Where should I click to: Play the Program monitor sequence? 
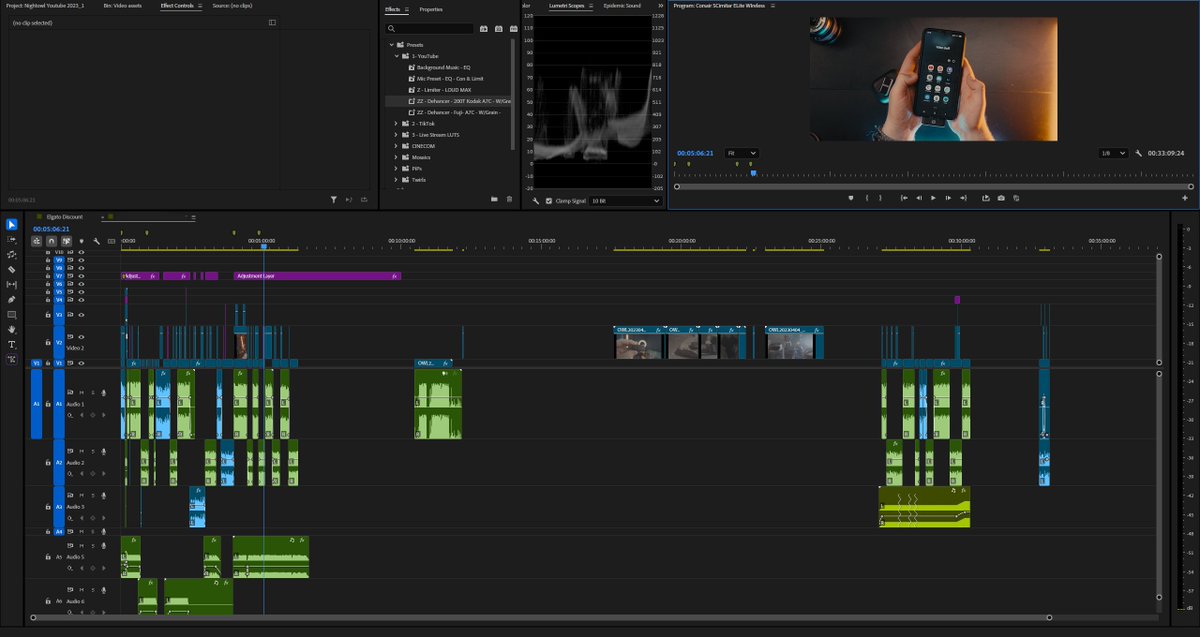pyautogui.click(x=933, y=198)
